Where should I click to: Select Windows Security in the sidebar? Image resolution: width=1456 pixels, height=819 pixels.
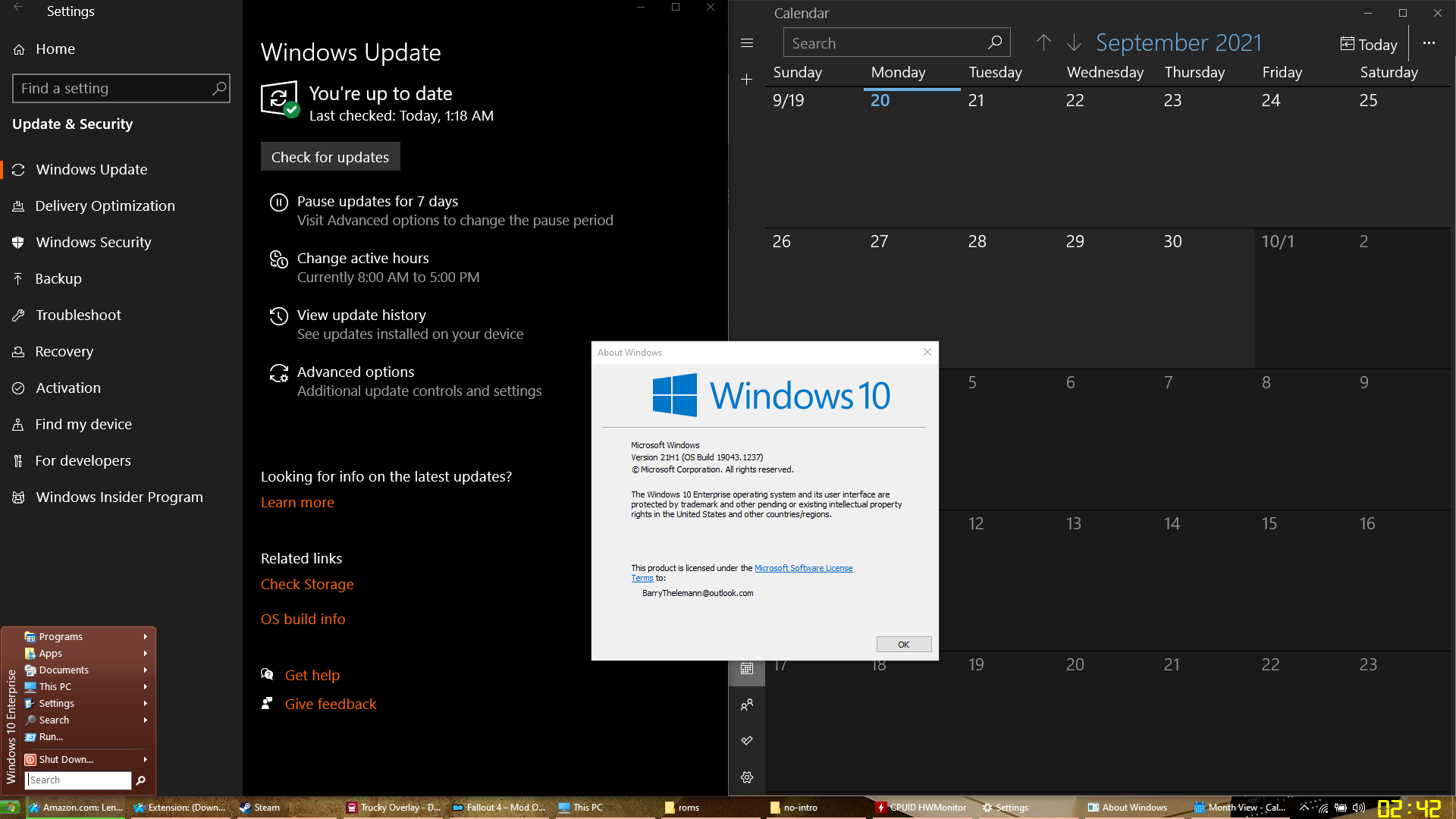point(93,243)
